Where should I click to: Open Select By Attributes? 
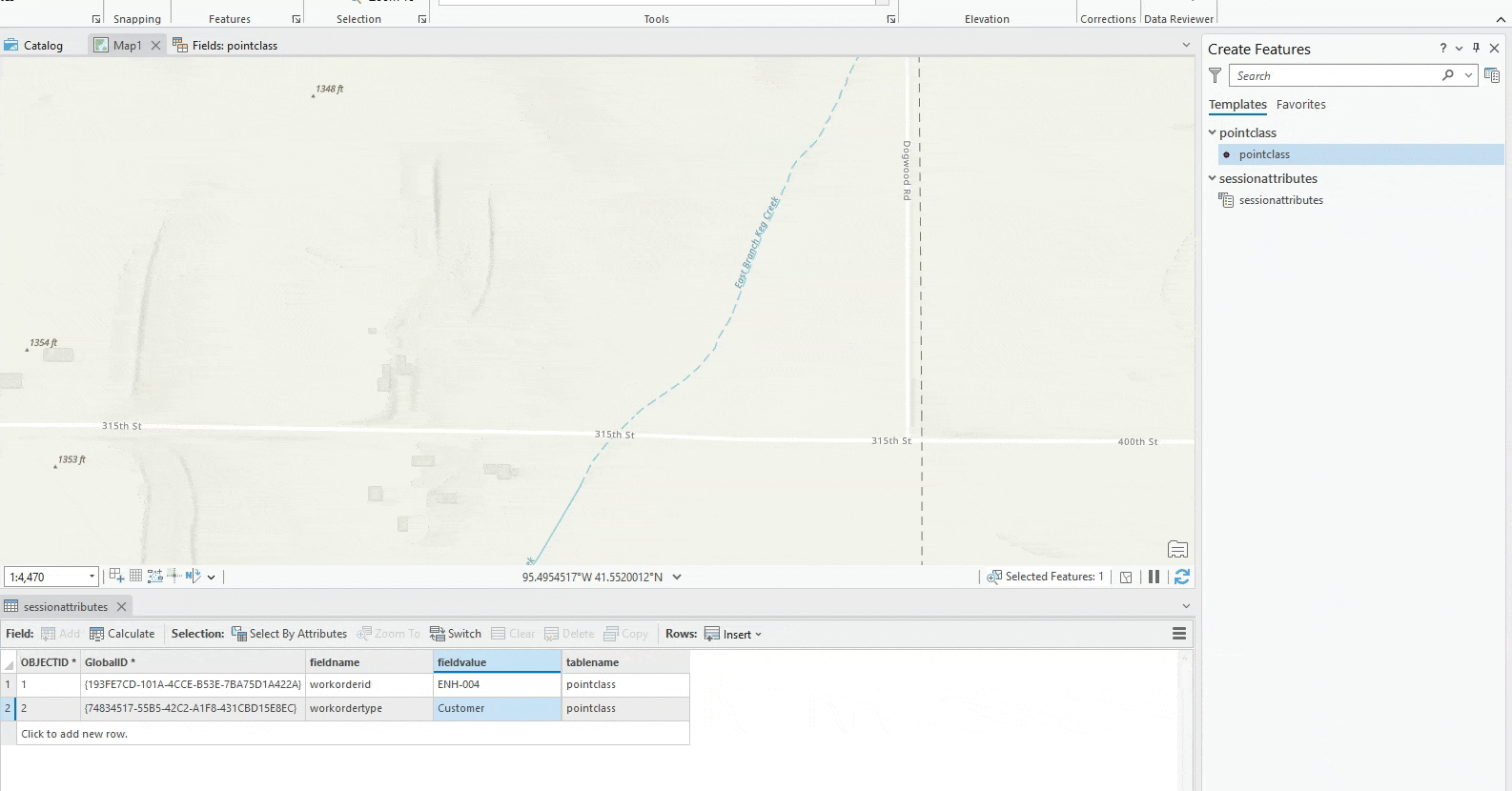[x=289, y=634]
